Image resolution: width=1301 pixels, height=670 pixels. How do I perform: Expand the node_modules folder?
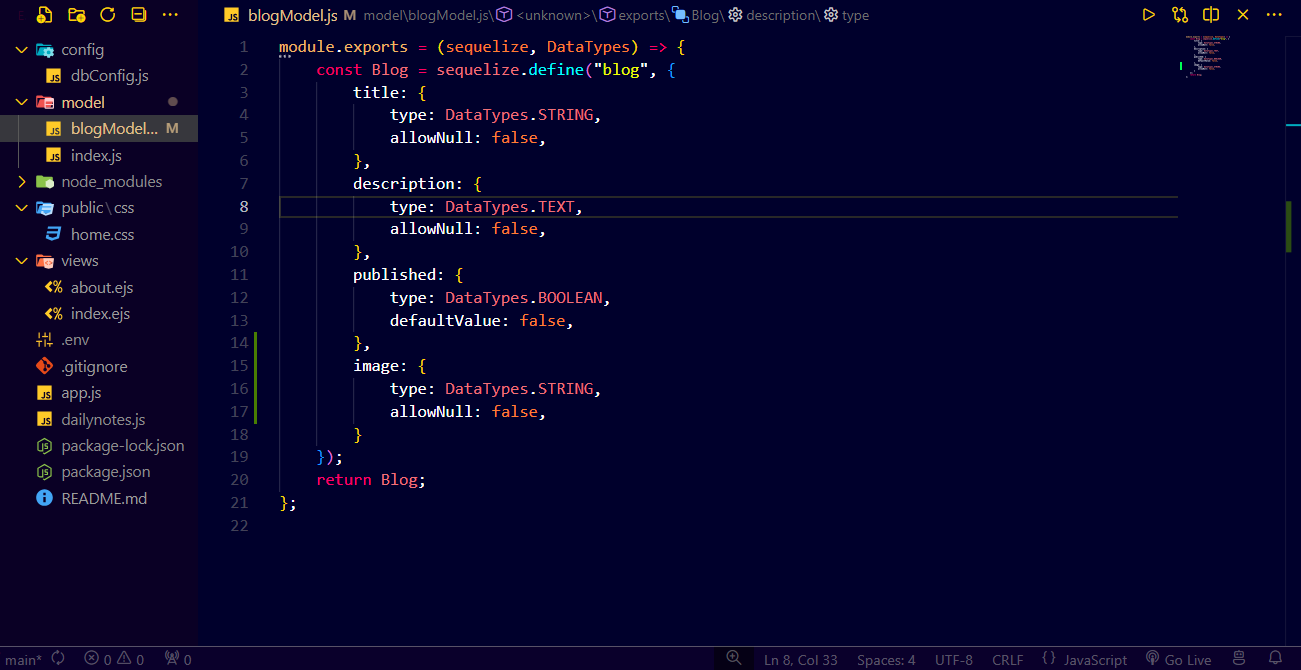pyautogui.click(x=99, y=181)
